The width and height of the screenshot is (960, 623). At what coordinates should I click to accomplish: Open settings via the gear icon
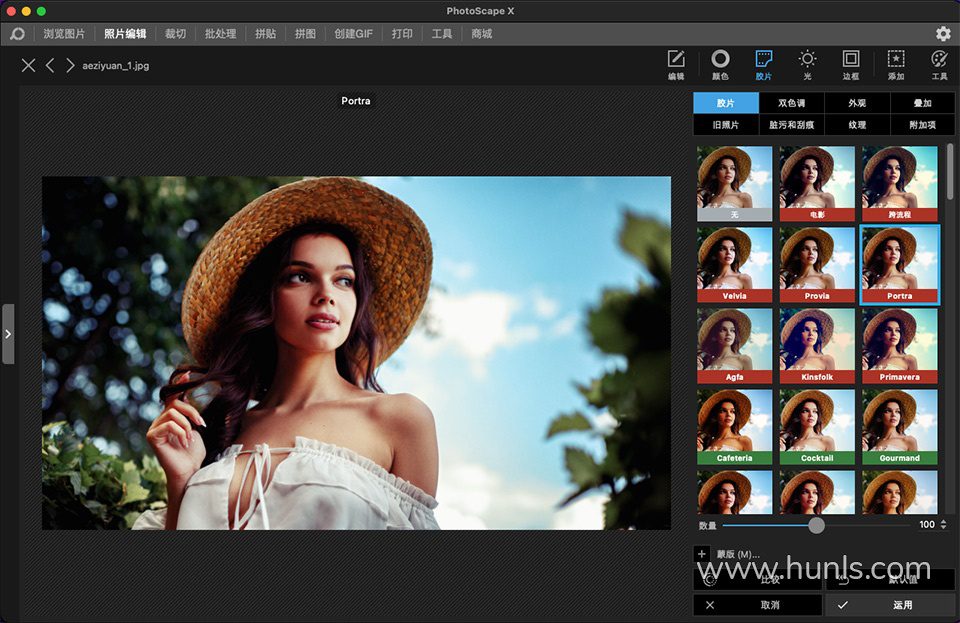tap(942, 33)
